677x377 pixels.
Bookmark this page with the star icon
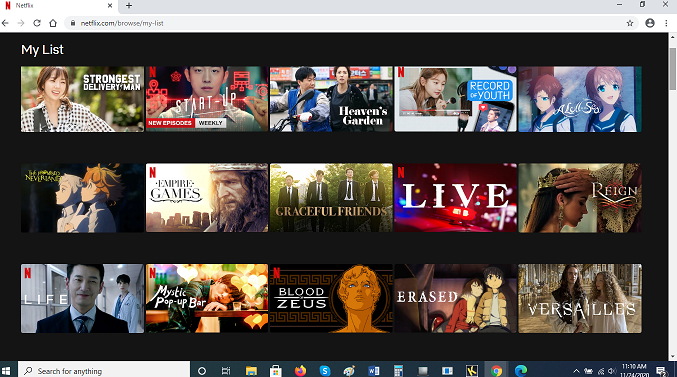630,23
